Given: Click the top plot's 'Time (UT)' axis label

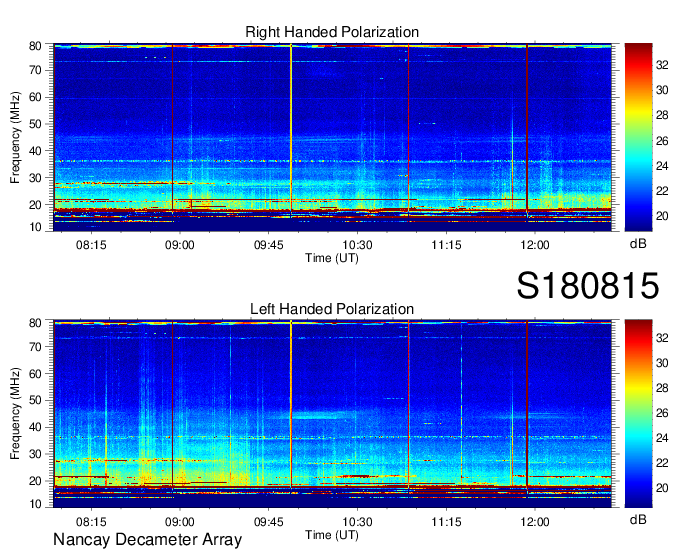Looking at the screenshot, I should click(332, 258).
